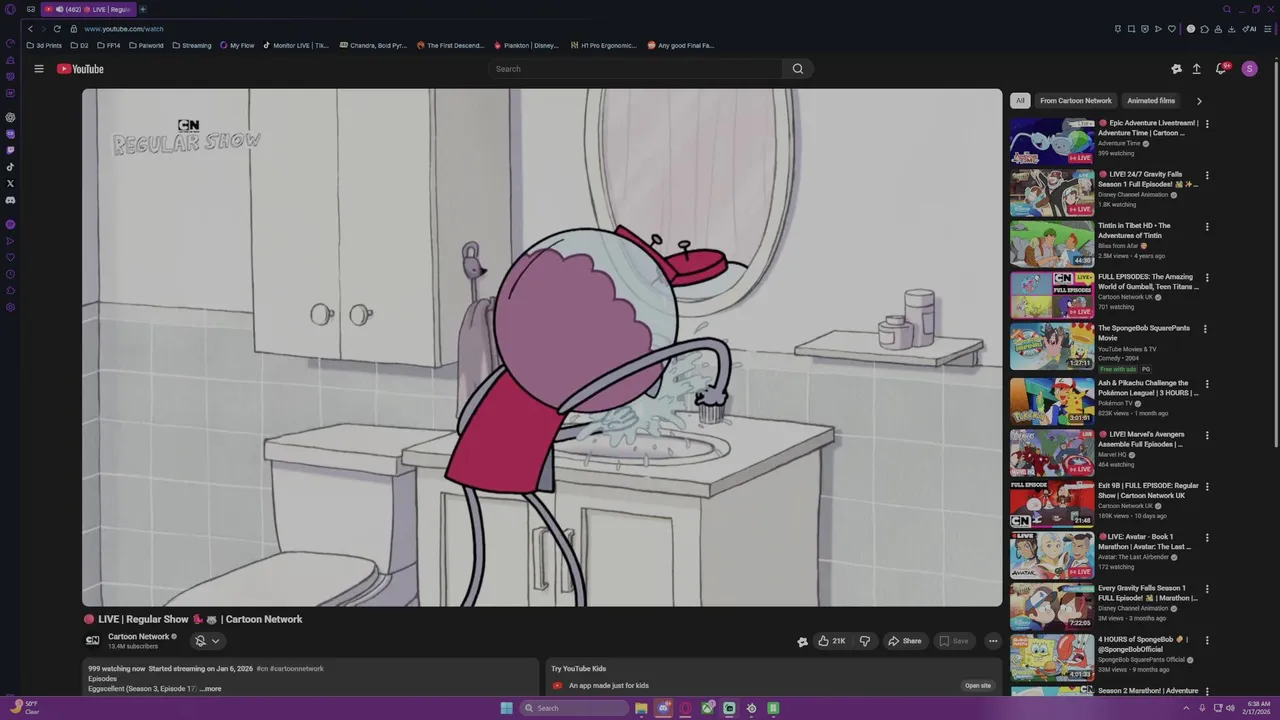Open Every Gravity Falls Season 1 thumbnail
The width and height of the screenshot is (1280, 720).
(x=1052, y=606)
